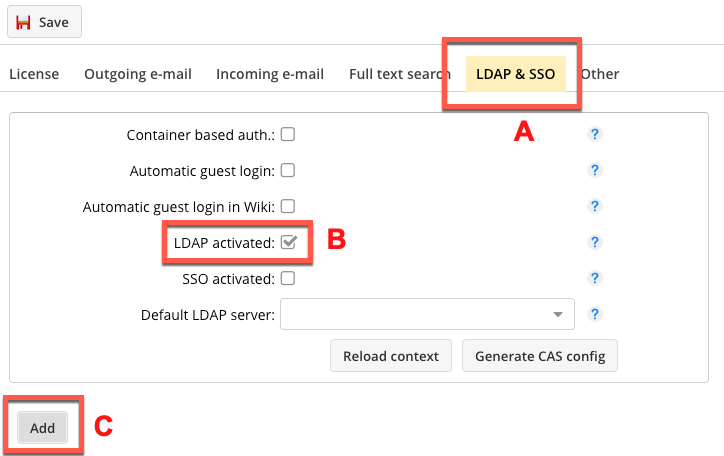Open help for Container based auth
The height and width of the screenshot is (456, 724).
click(594, 134)
